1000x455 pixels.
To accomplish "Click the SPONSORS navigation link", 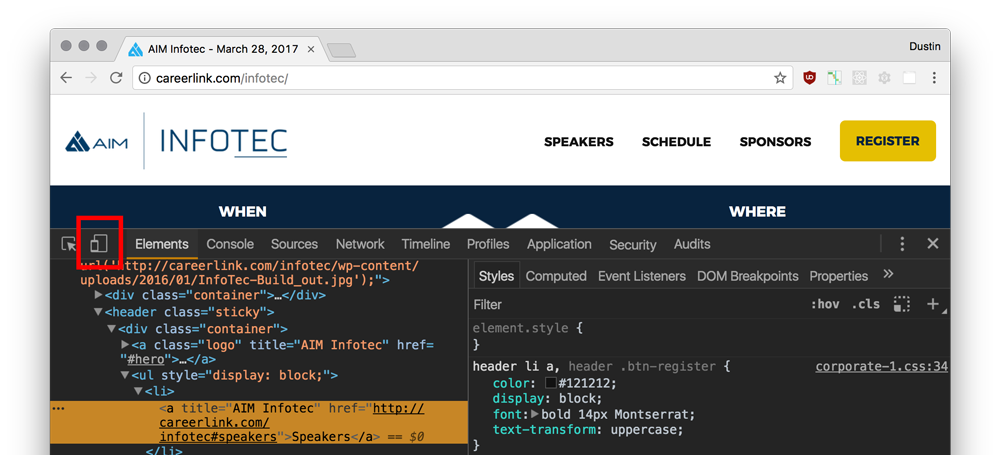I will pos(776,142).
